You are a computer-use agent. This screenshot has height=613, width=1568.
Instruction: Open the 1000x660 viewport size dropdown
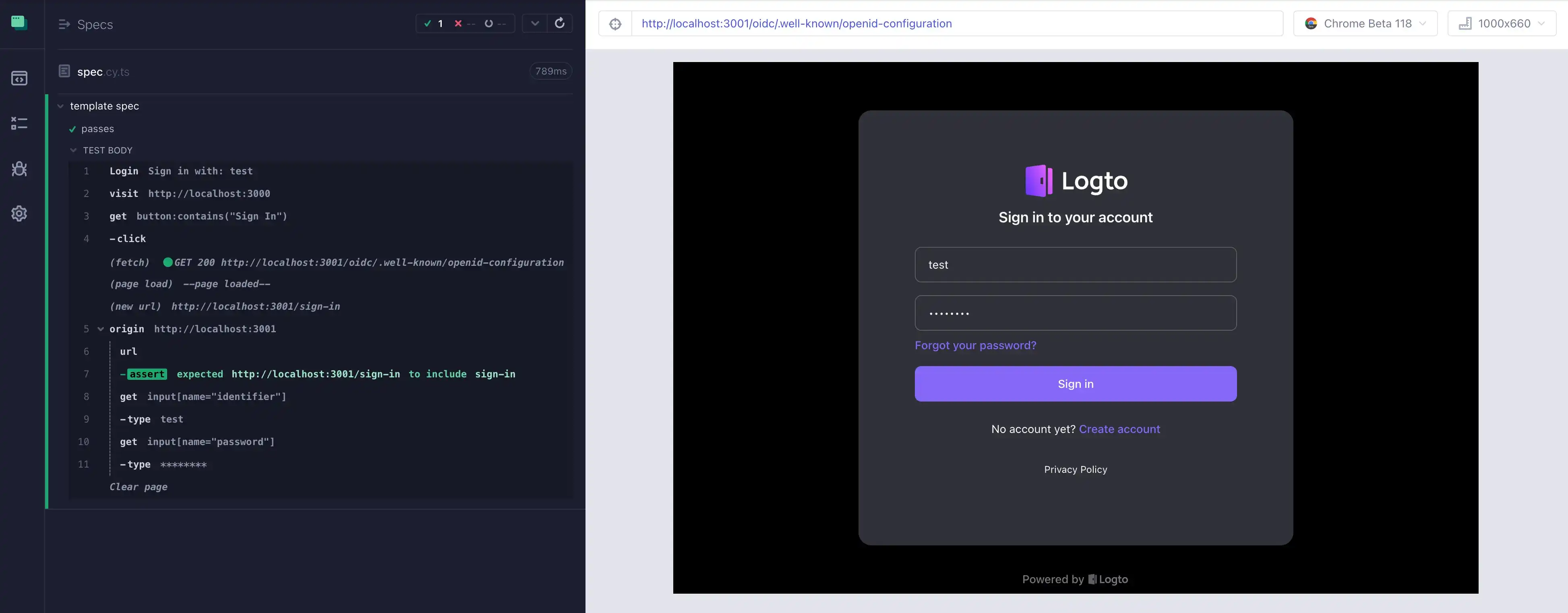(1501, 24)
